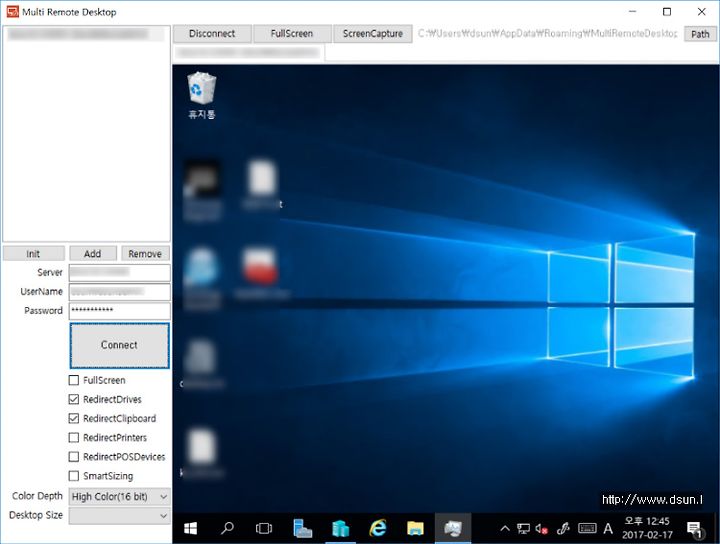Open the Action Center notification icon
The width and height of the screenshot is (720, 544).
pos(695,529)
